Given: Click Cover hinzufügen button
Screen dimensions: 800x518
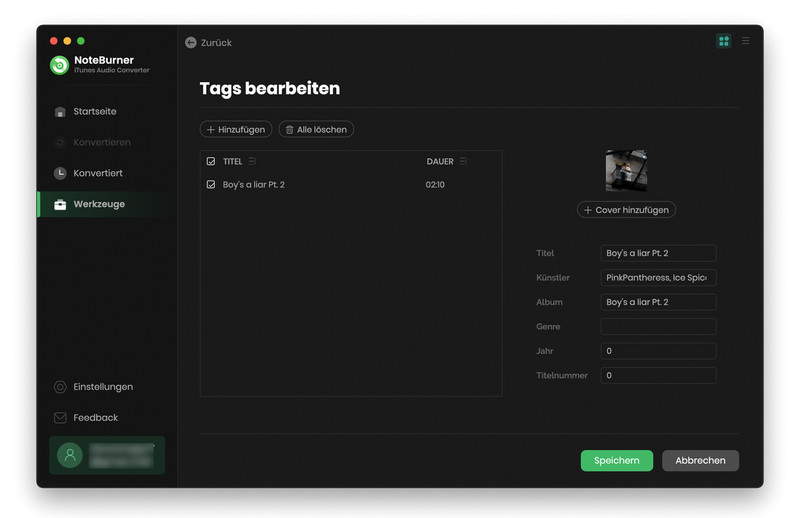Looking at the screenshot, I should pos(626,210).
